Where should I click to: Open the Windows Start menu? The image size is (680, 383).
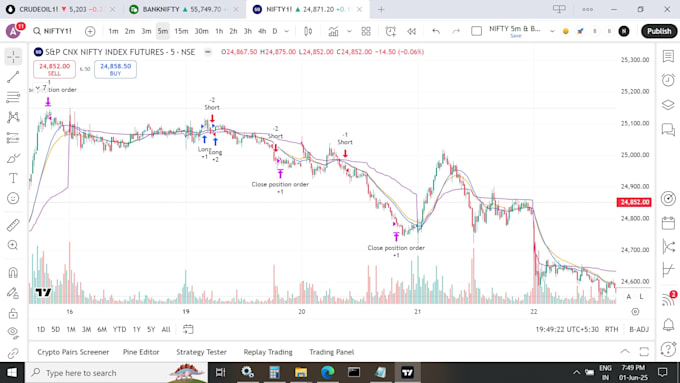pyautogui.click(x=12, y=373)
